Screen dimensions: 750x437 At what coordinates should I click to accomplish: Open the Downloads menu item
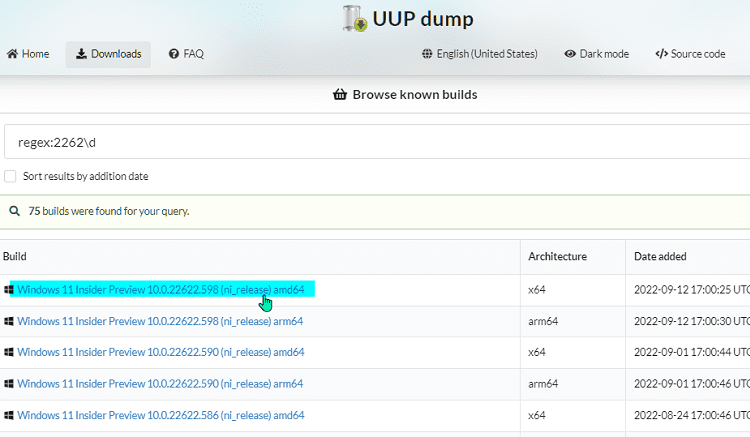pos(109,54)
